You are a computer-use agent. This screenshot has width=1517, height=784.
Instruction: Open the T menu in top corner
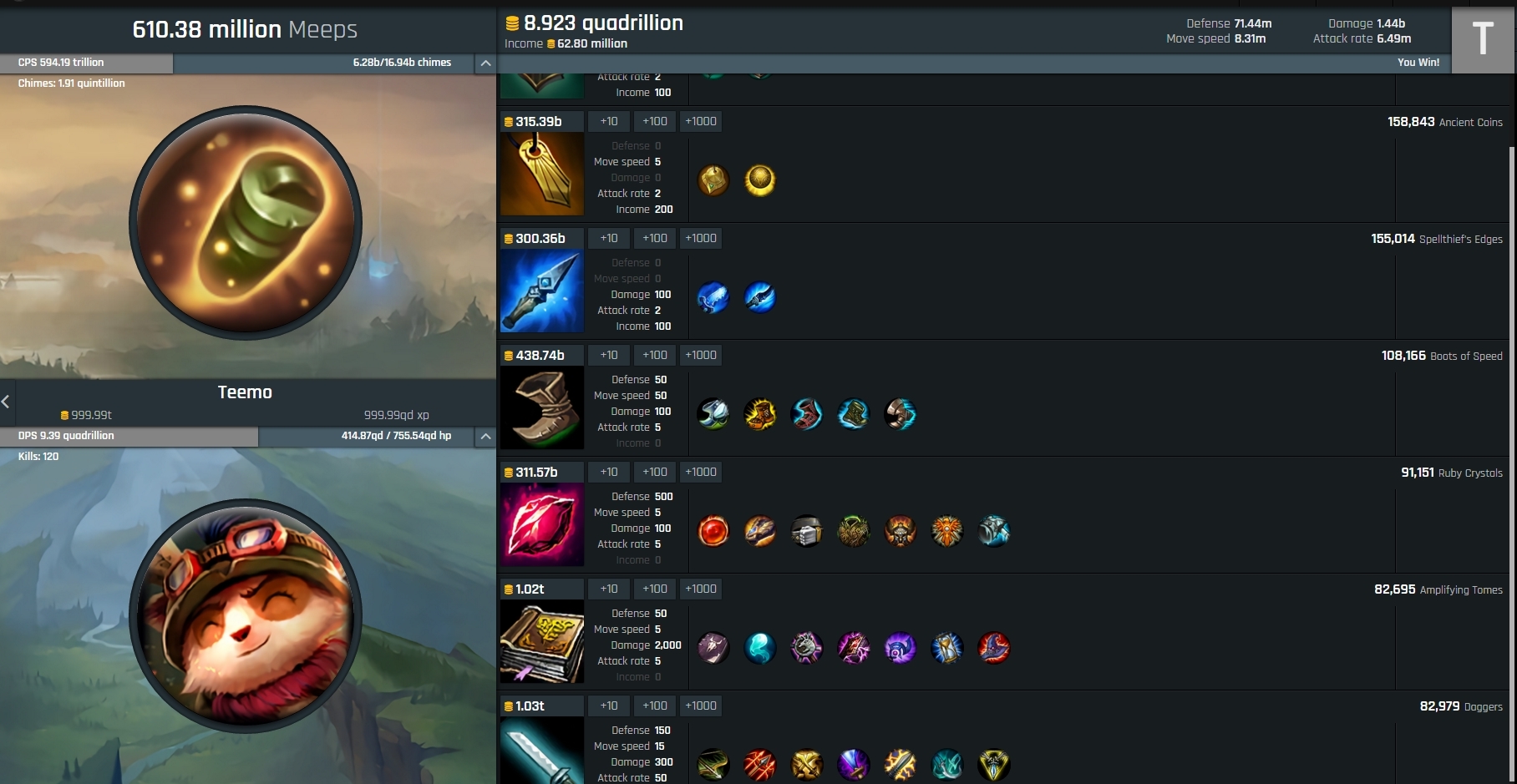(x=1483, y=38)
